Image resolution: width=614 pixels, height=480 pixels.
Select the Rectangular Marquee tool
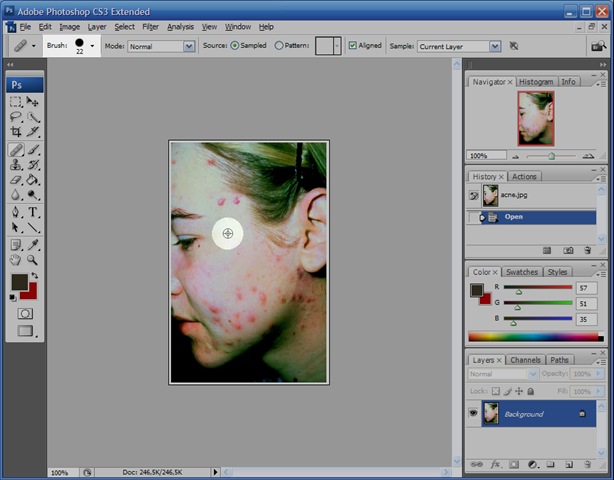click(x=16, y=102)
